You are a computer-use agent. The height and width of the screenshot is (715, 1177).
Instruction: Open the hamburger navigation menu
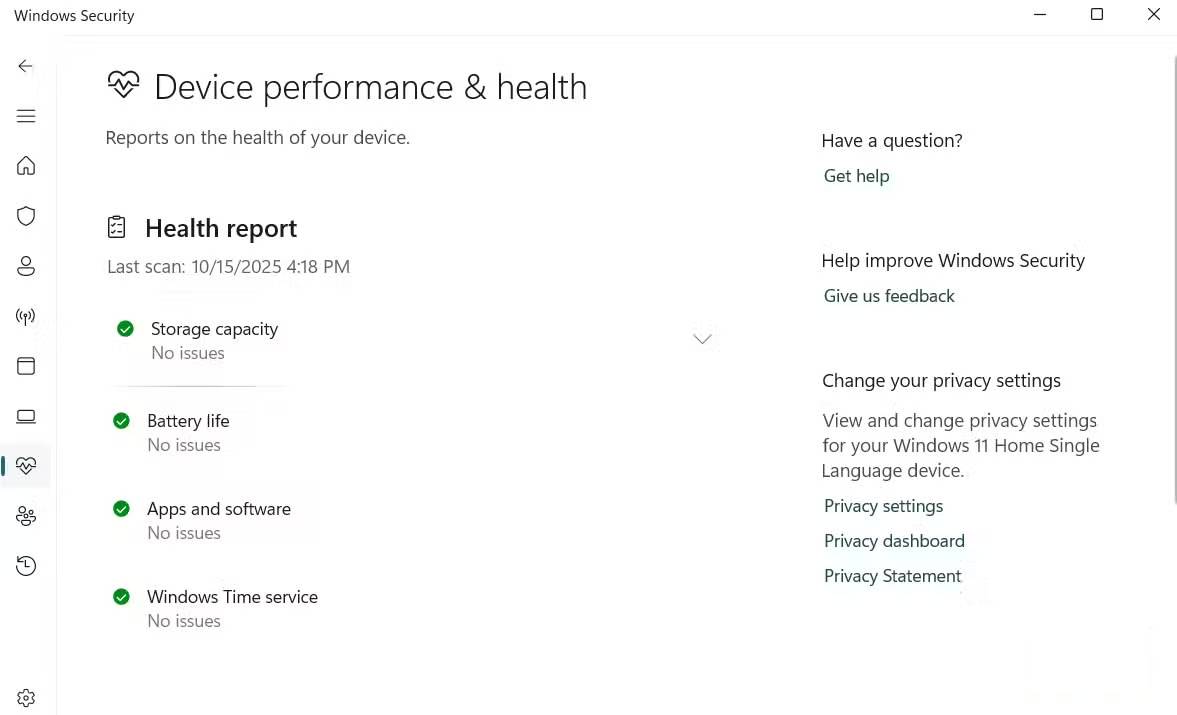26,116
